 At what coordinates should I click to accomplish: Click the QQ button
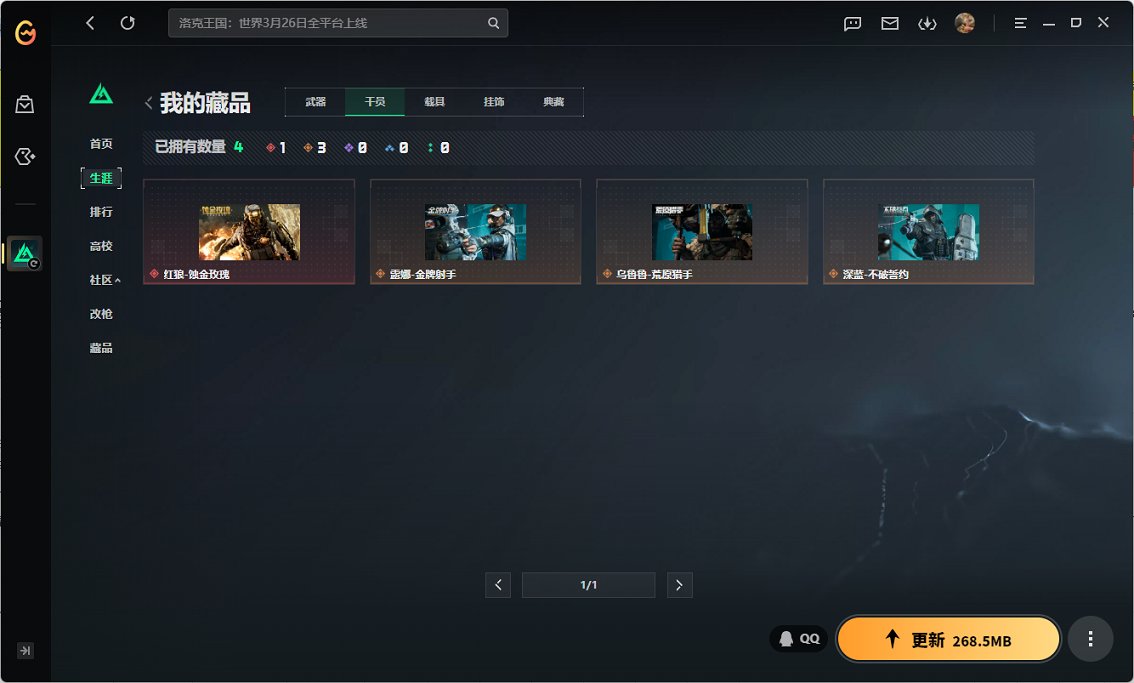(x=799, y=639)
